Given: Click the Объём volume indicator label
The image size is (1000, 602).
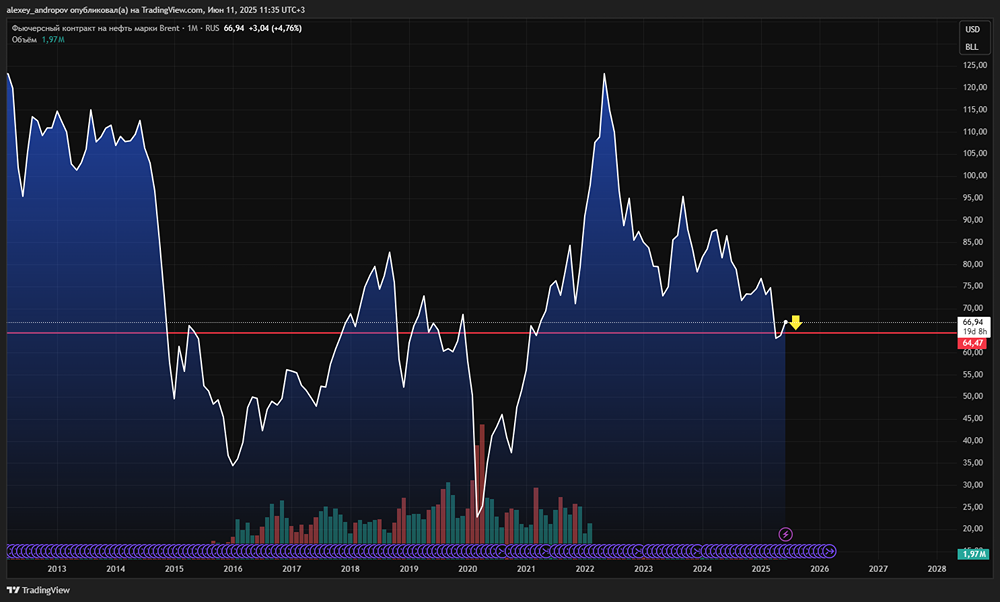Looking at the screenshot, I should [x=24, y=39].
